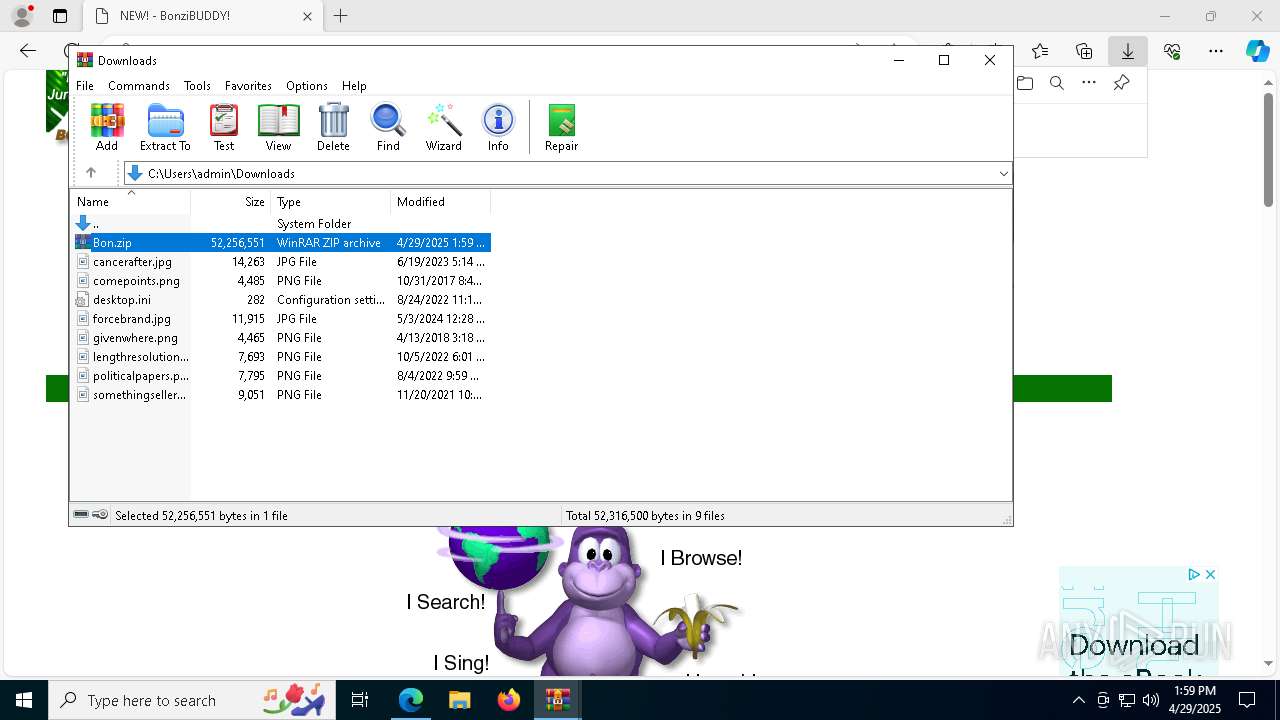Image resolution: width=1280 pixels, height=720 pixels.
Task: Open Edge tab actions menu
Action: click(x=60, y=16)
